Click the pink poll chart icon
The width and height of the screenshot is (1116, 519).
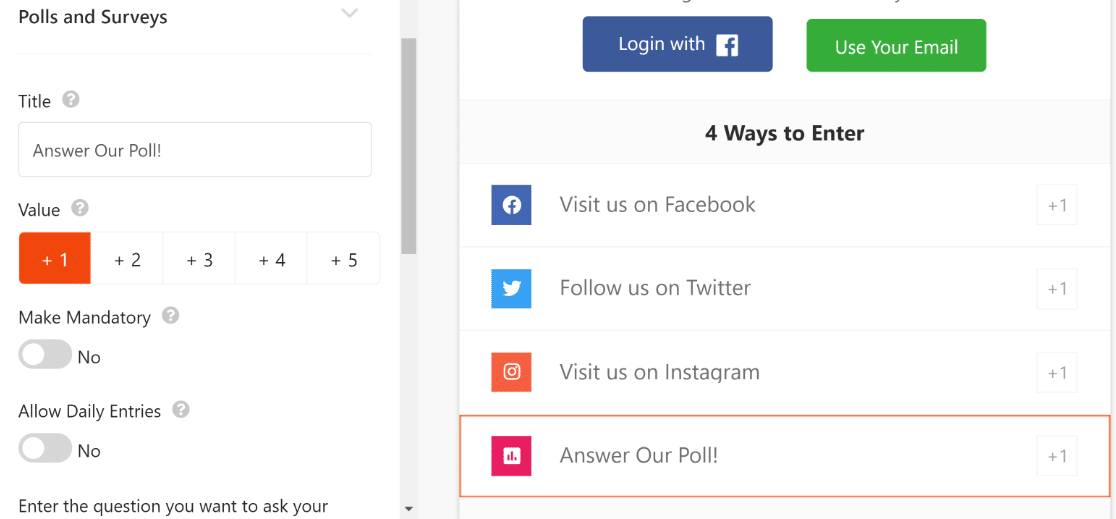tap(511, 456)
